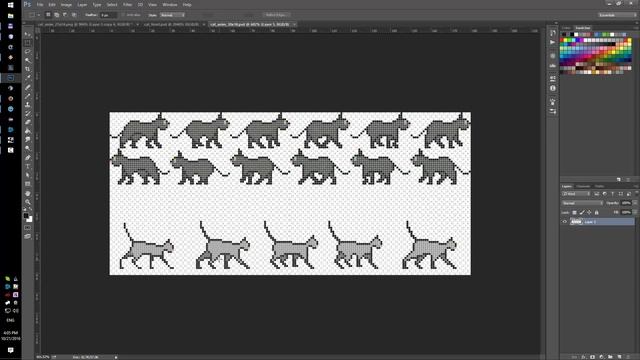
Task: Open the layer Fill slider arrow
Action: click(634, 212)
